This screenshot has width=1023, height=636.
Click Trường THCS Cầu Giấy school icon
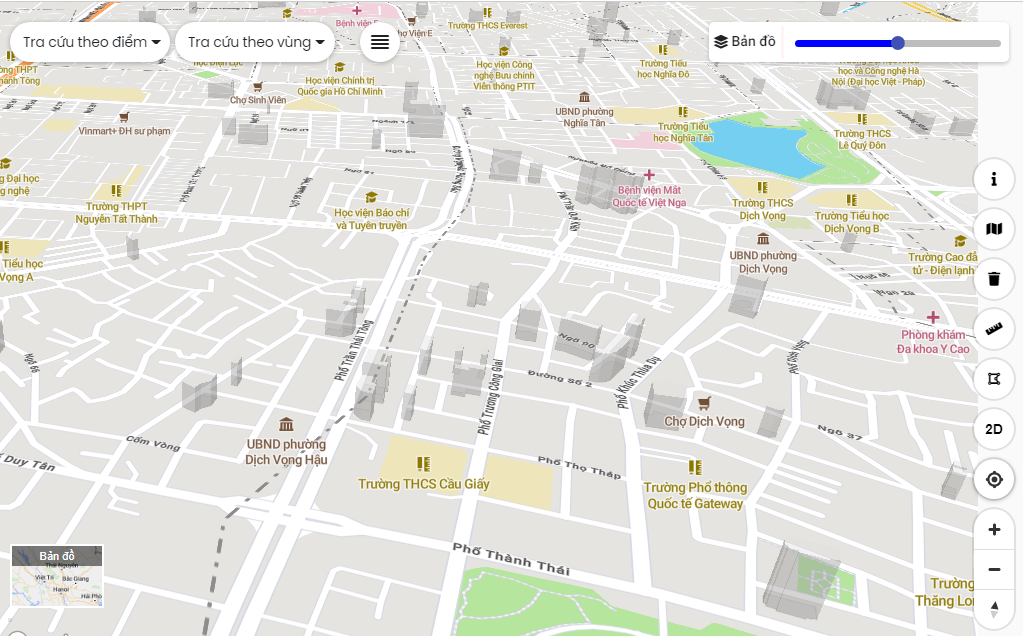(x=423, y=464)
